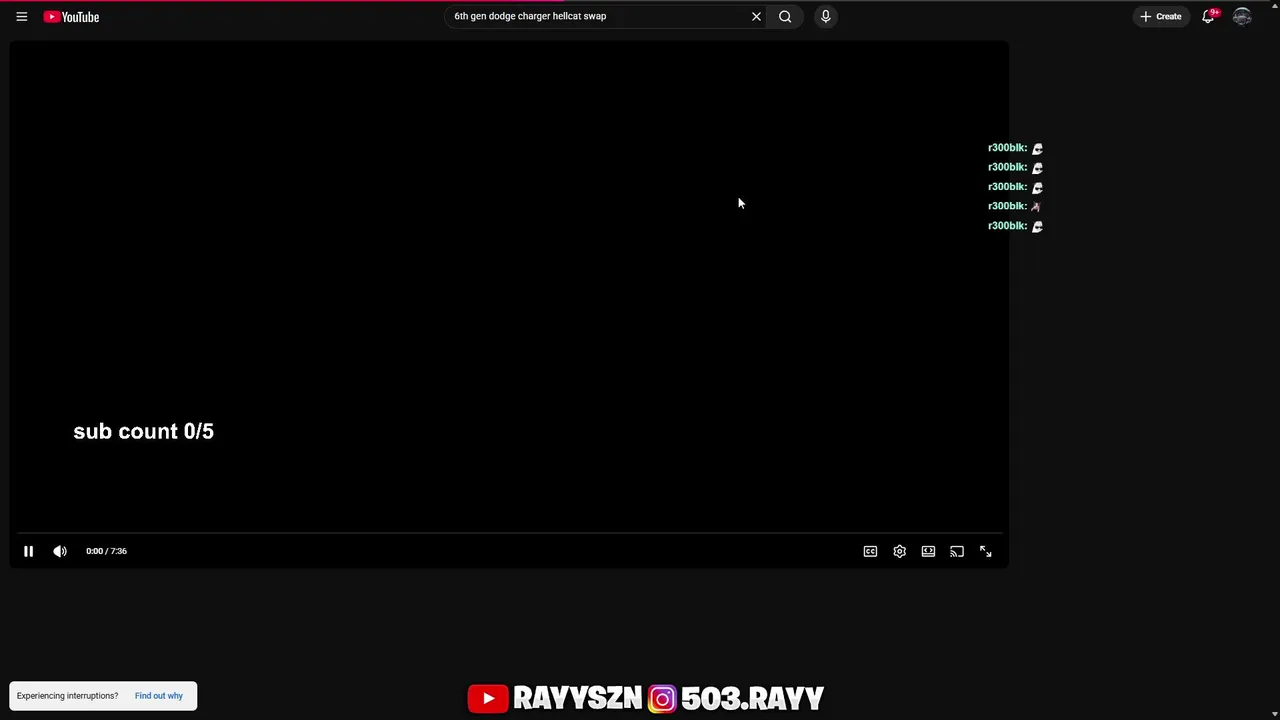The width and height of the screenshot is (1280, 720).
Task: Pause the video
Action: click(x=28, y=551)
